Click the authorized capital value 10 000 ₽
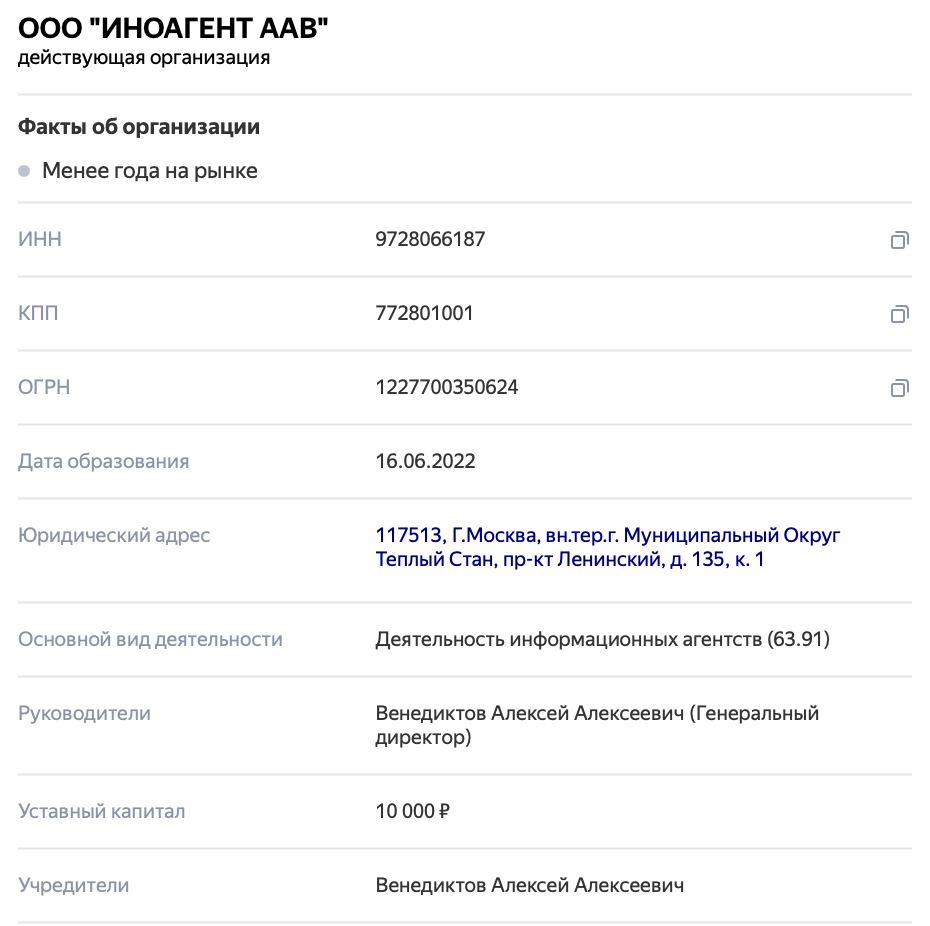Screen dimensions: 930x926 pos(413,812)
